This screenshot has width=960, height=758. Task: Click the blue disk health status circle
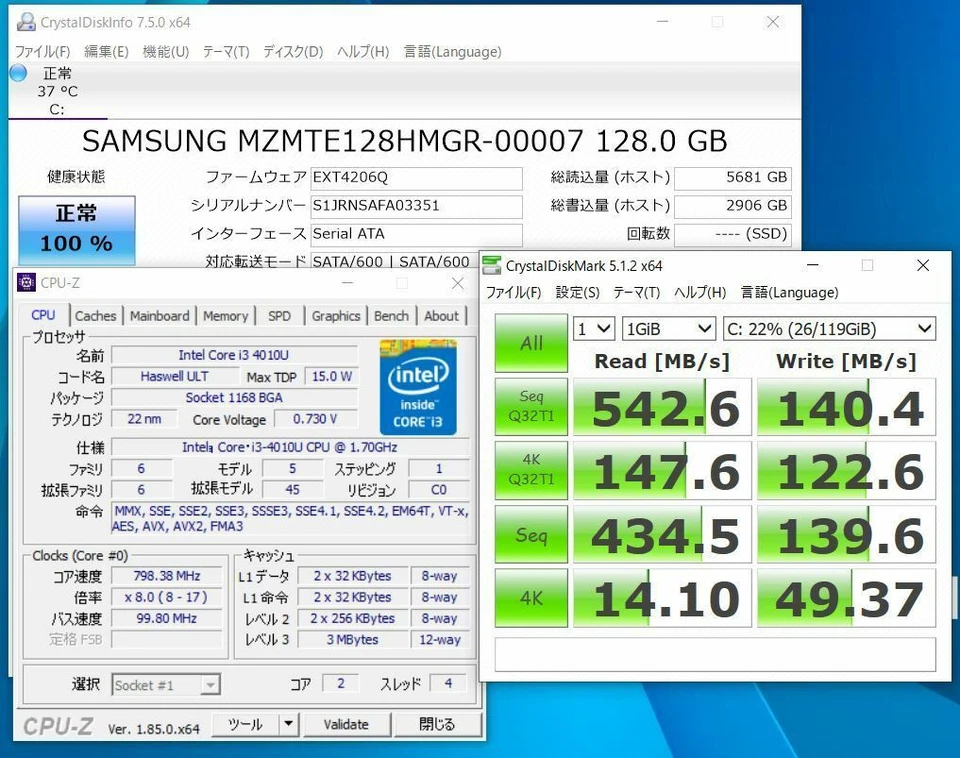18,73
